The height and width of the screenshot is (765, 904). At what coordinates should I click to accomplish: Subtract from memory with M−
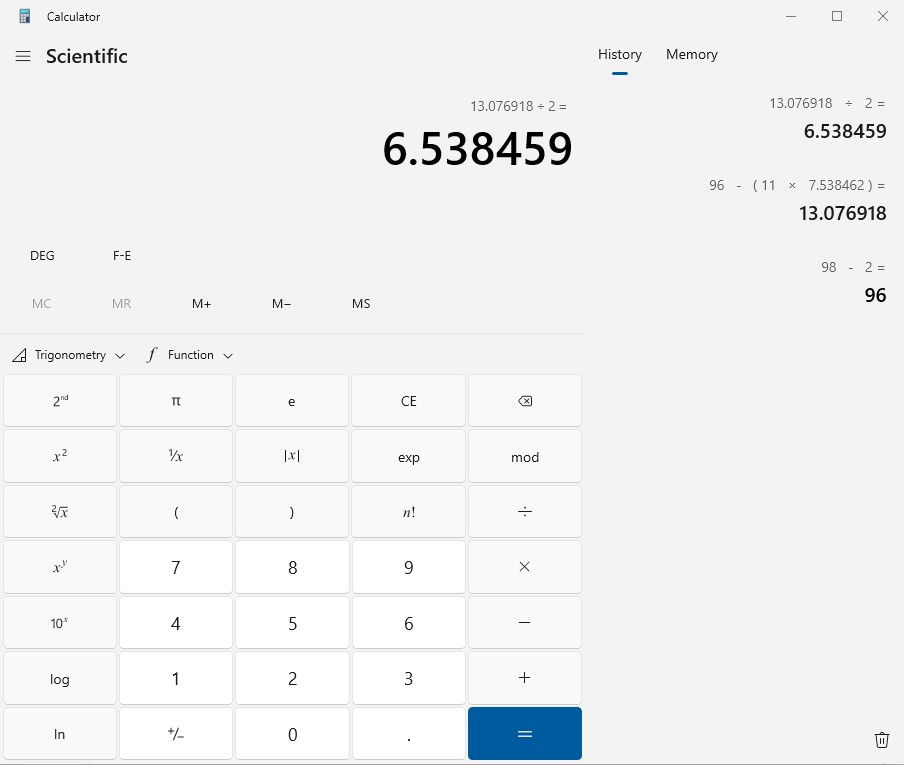pyautogui.click(x=281, y=303)
